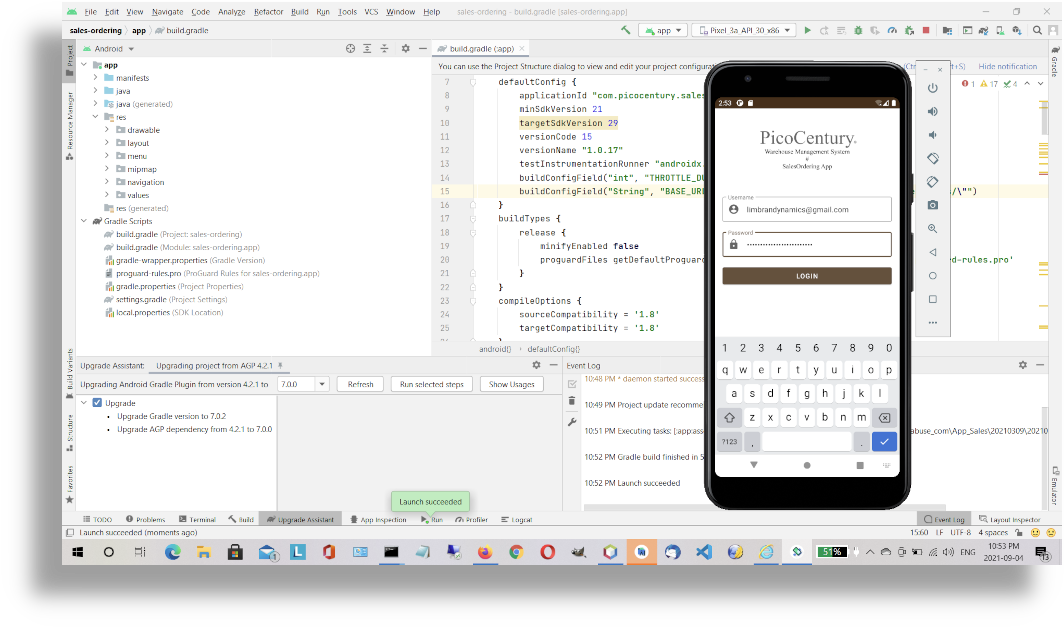Screen dimensions: 1064x627
Task: Click the emulator volume down icon
Action: pos(933,135)
